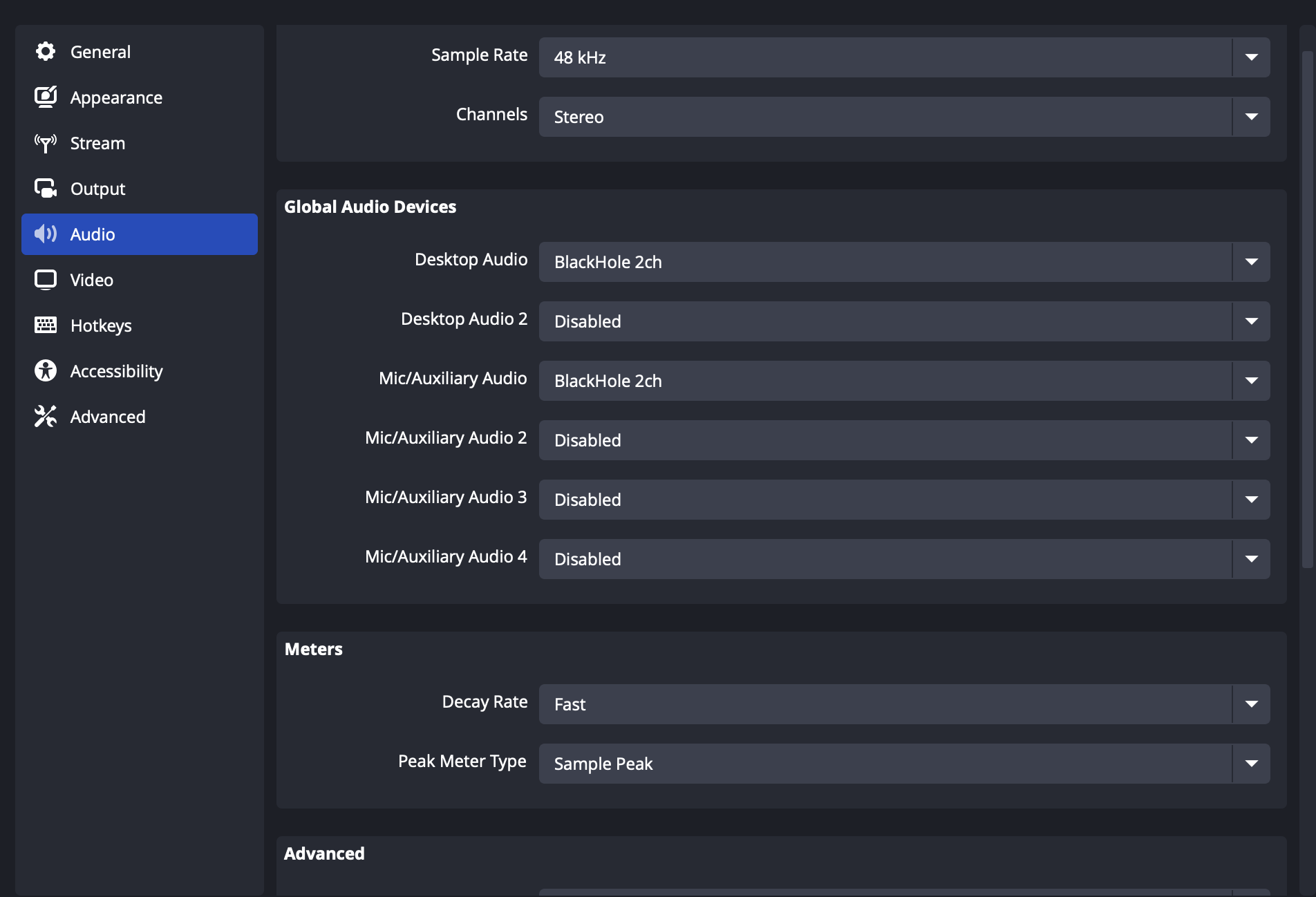Click the Output icon in sidebar
The width and height of the screenshot is (1316, 897).
coord(46,189)
